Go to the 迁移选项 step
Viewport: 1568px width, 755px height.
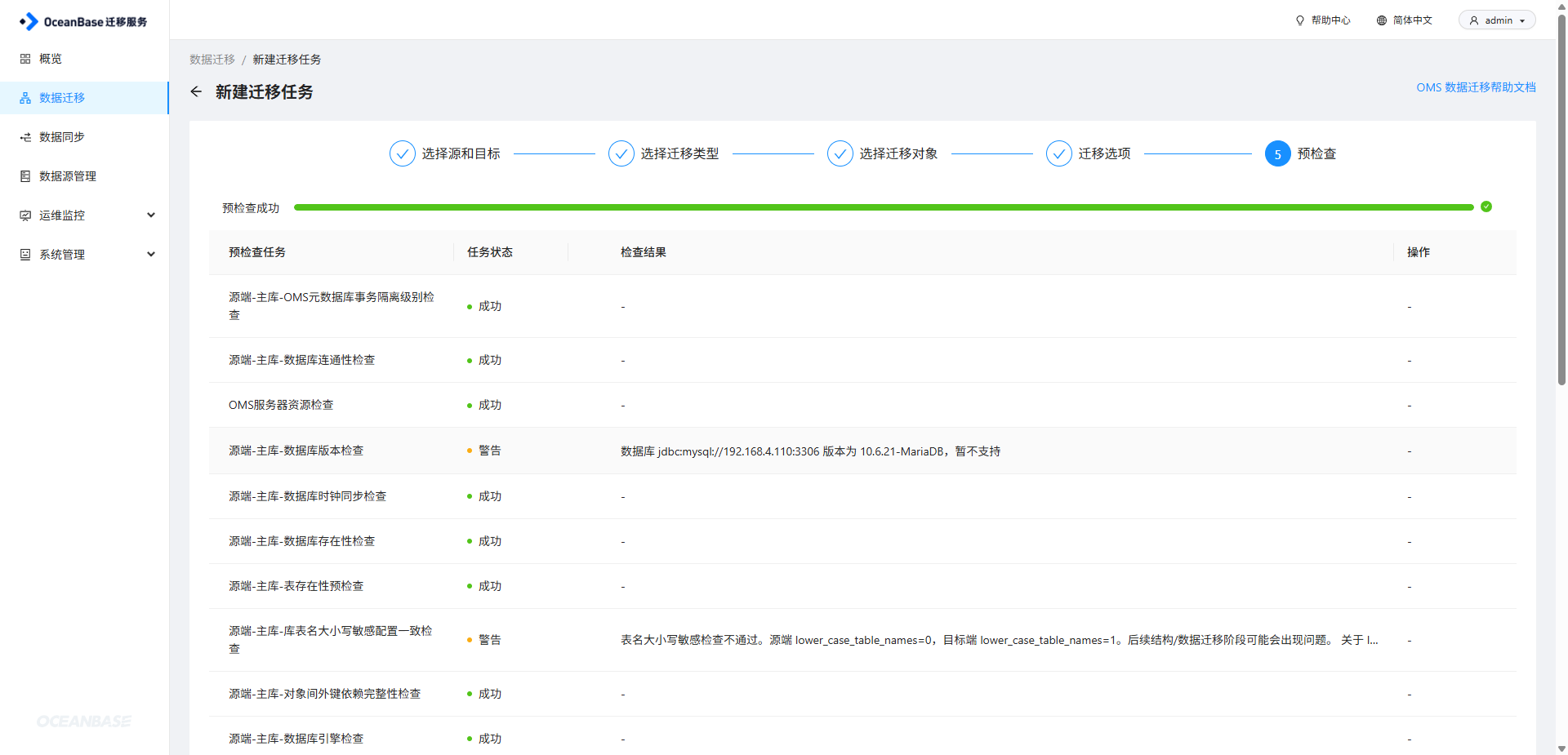1107,153
